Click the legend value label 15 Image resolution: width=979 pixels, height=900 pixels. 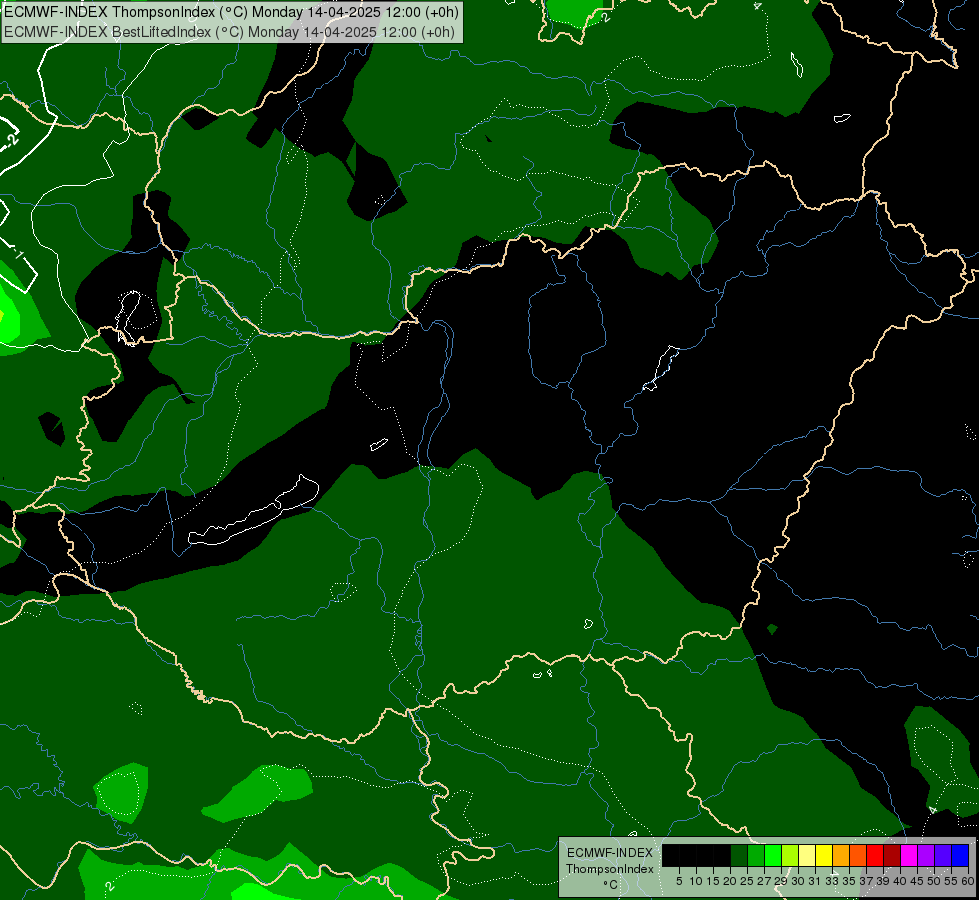coord(713,881)
